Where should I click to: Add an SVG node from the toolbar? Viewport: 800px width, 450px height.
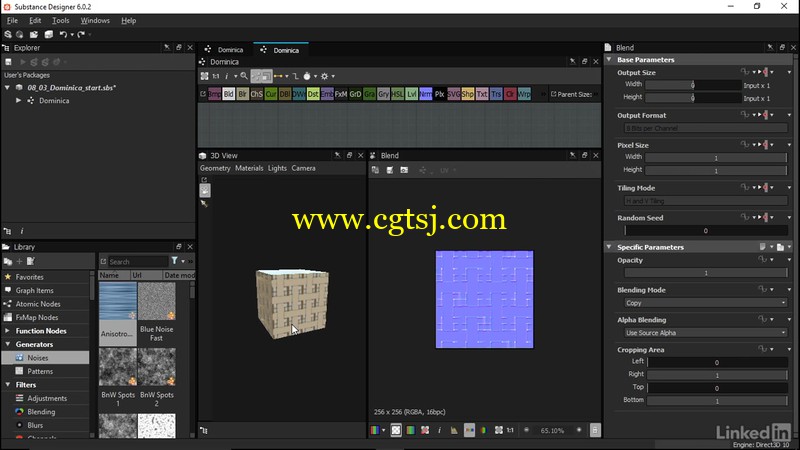(x=454, y=94)
